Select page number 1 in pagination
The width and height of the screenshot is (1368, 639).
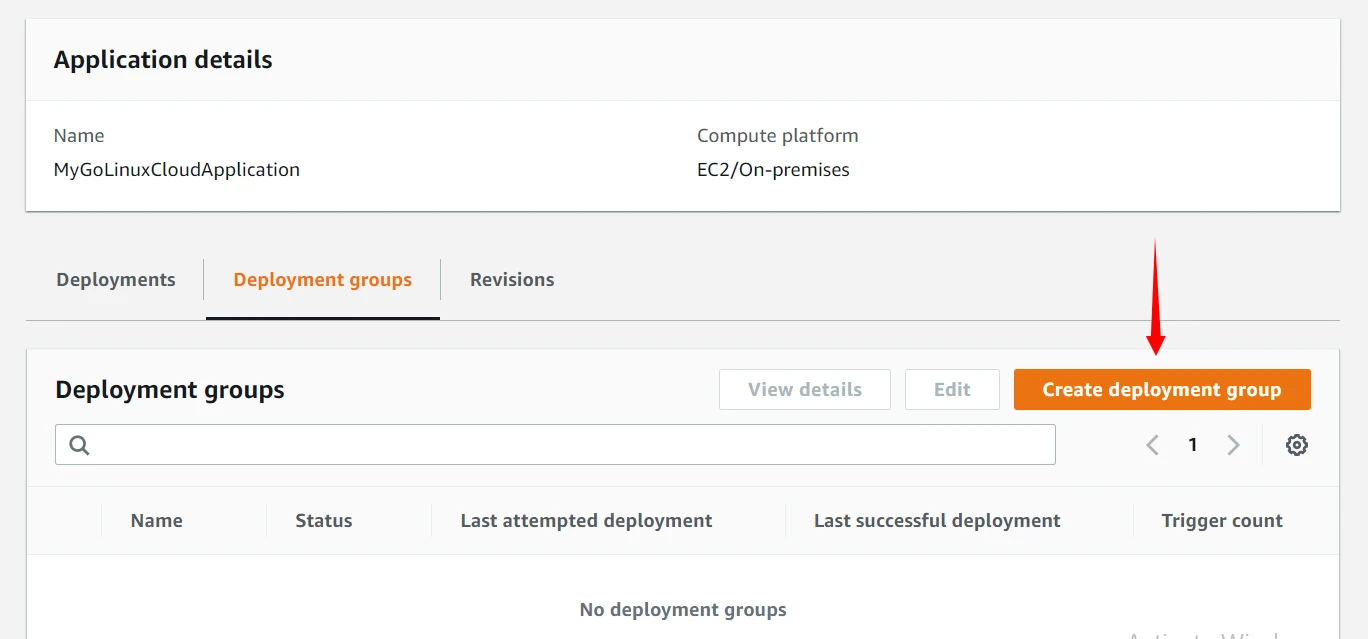click(x=1192, y=445)
